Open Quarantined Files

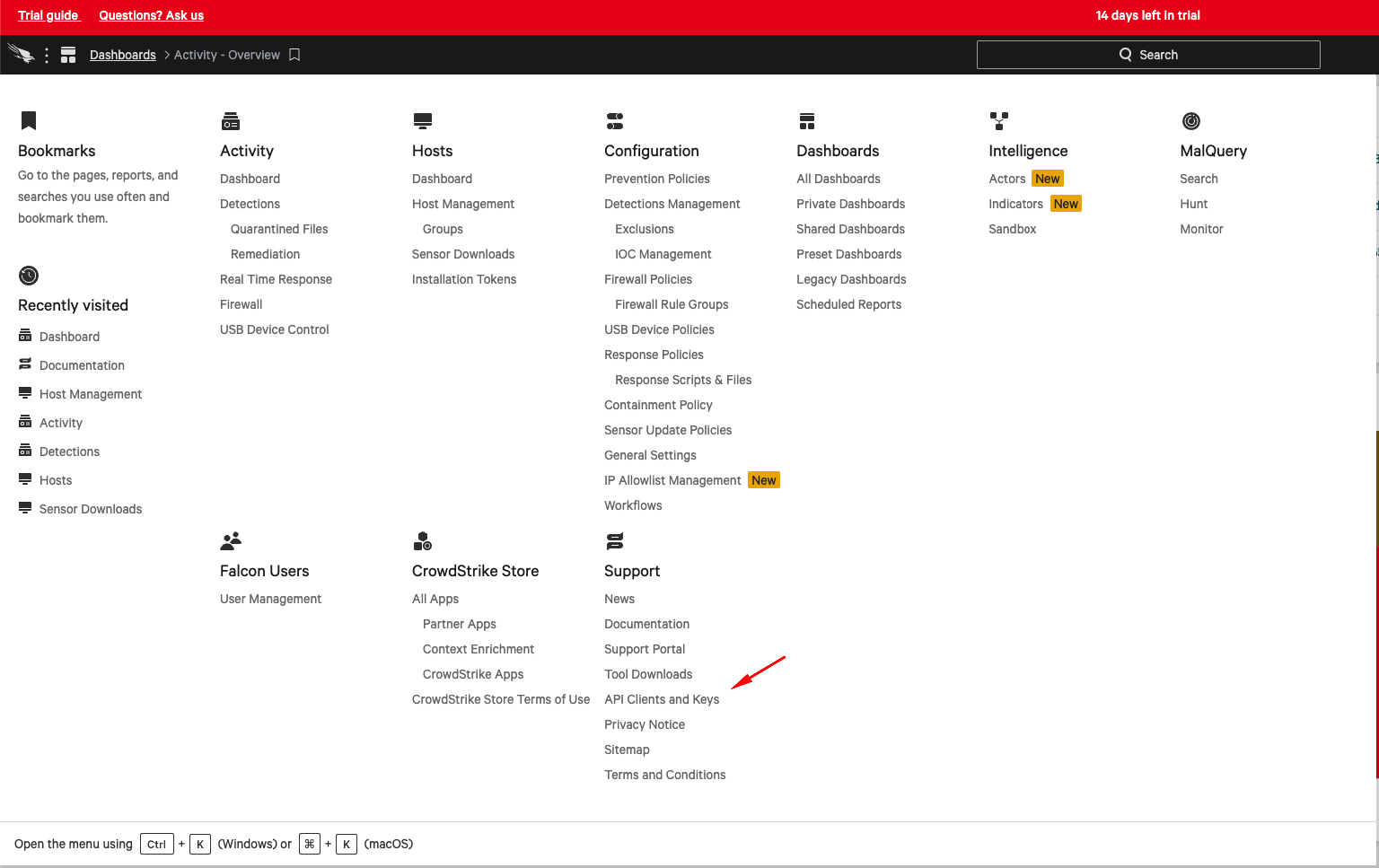279,229
